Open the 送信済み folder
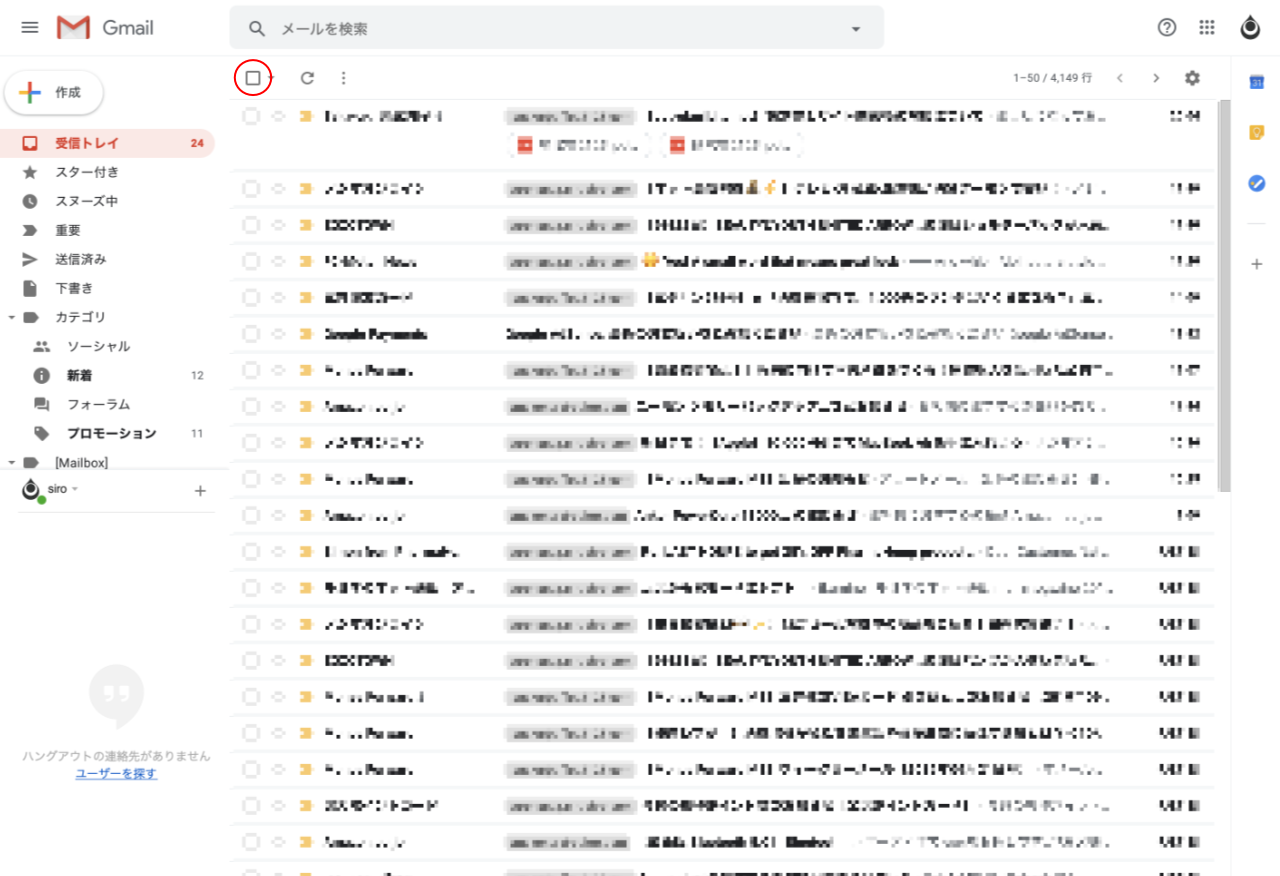This screenshot has width=1280, height=876. (80, 259)
